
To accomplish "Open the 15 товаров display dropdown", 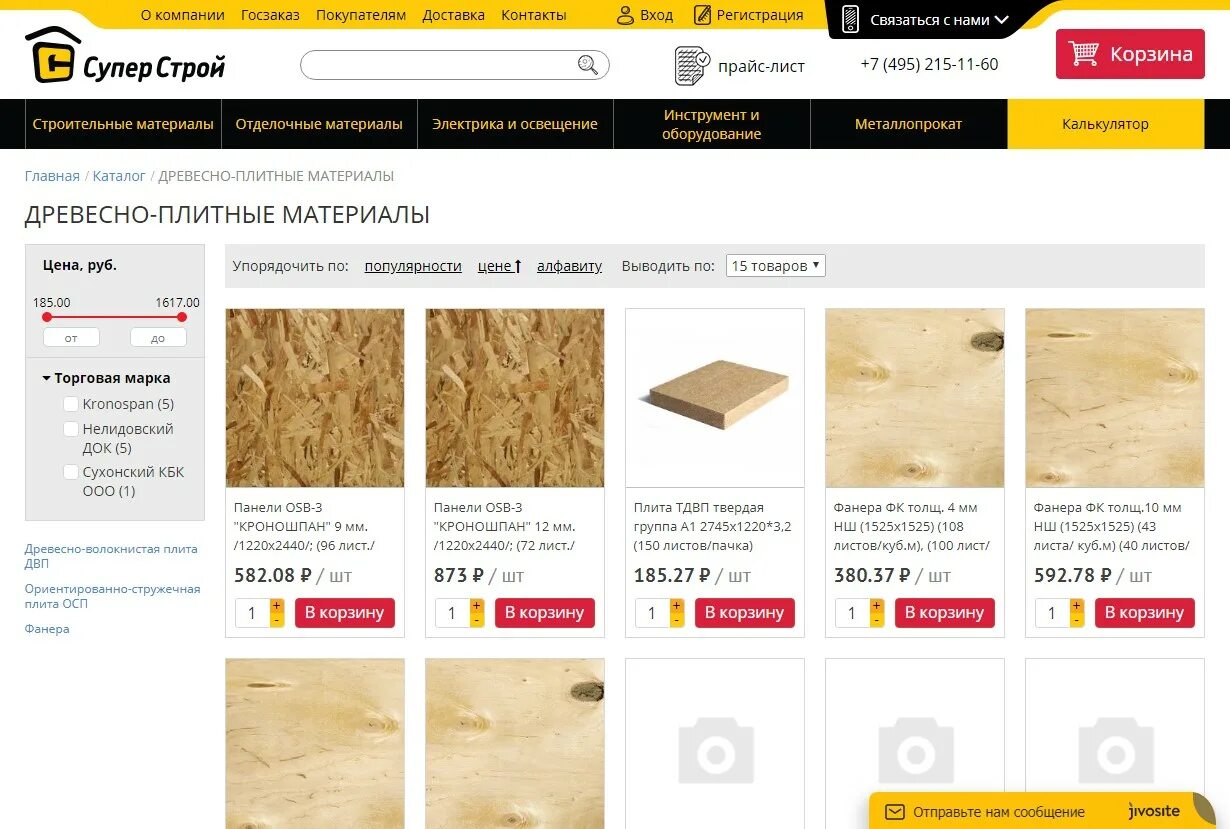I will 775,266.
